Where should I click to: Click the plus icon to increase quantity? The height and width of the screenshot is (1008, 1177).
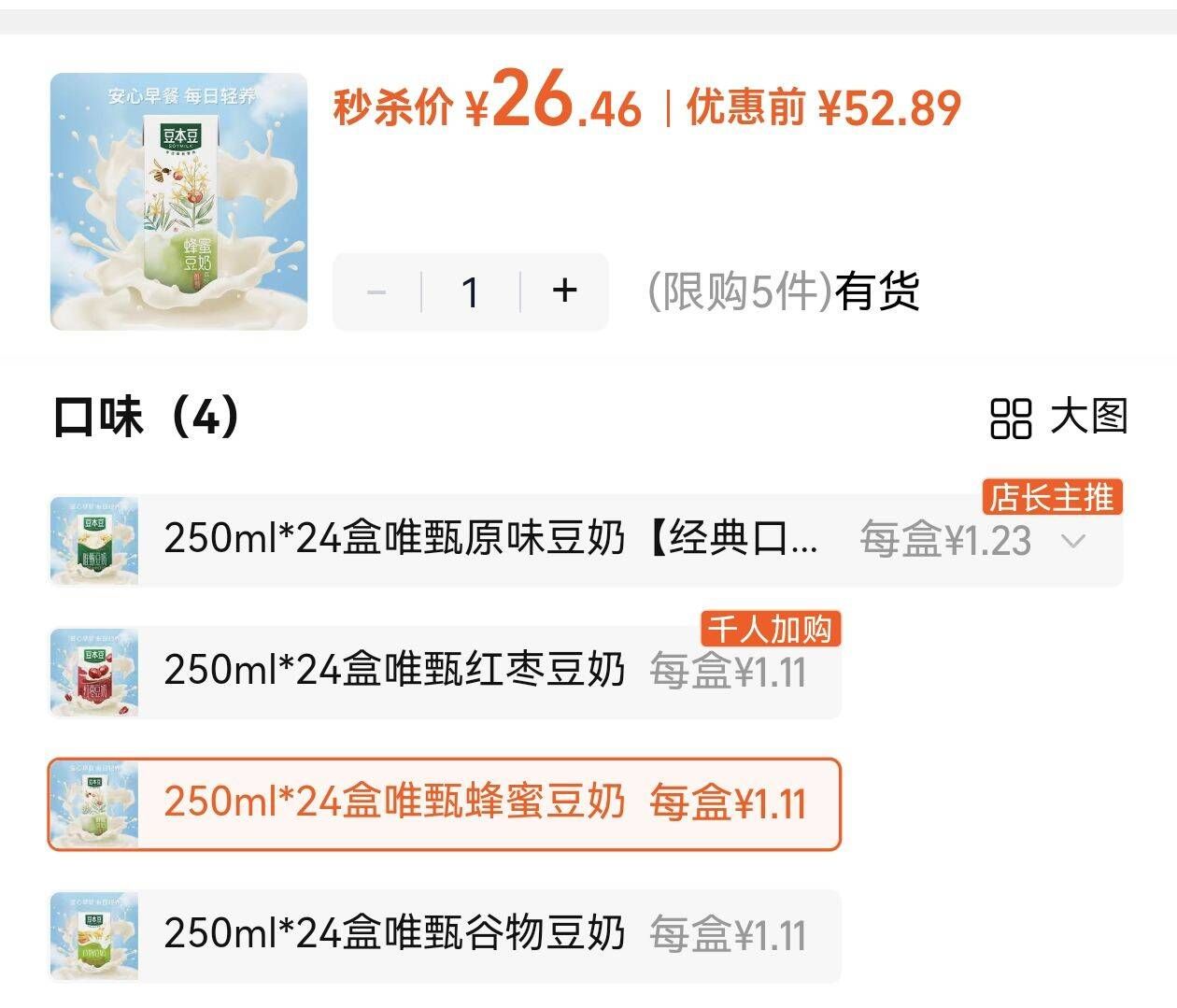[564, 292]
